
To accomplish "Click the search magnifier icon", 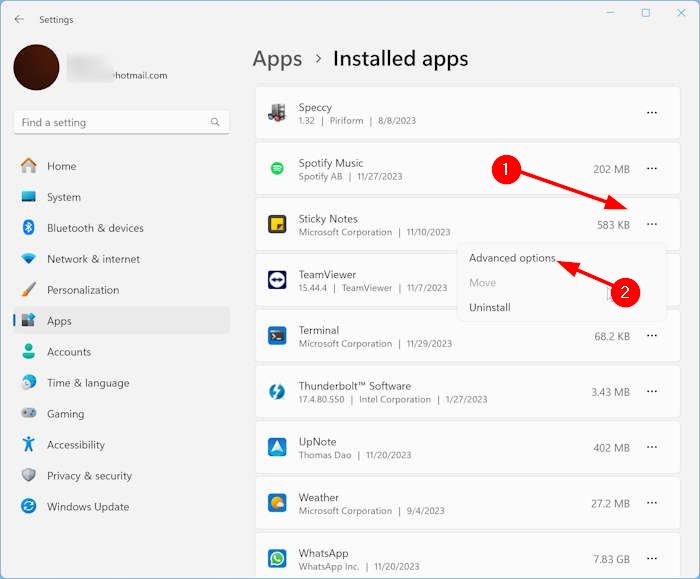I will pos(215,122).
